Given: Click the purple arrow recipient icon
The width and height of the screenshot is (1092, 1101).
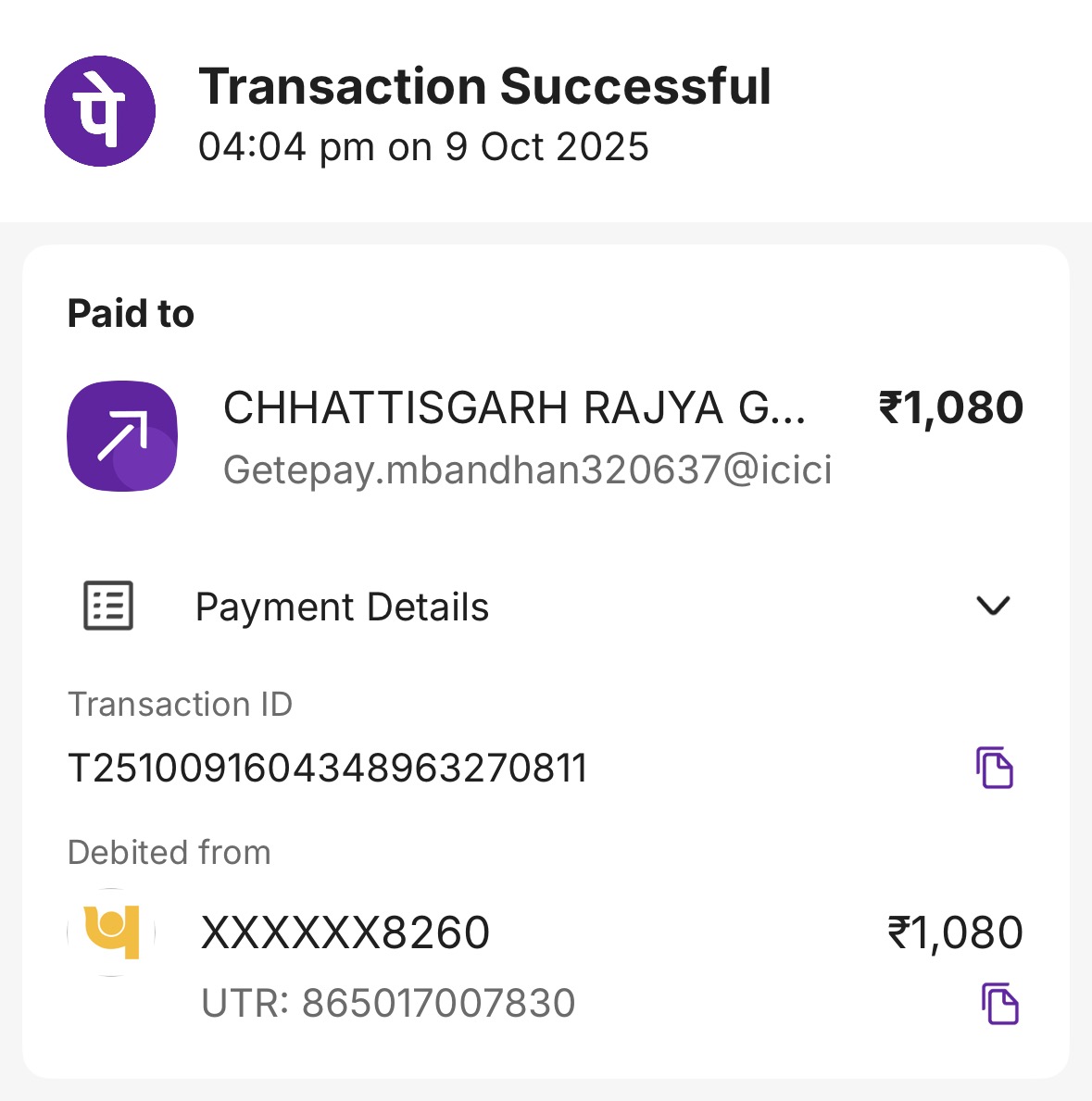Looking at the screenshot, I should pyautogui.click(x=122, y=436).
